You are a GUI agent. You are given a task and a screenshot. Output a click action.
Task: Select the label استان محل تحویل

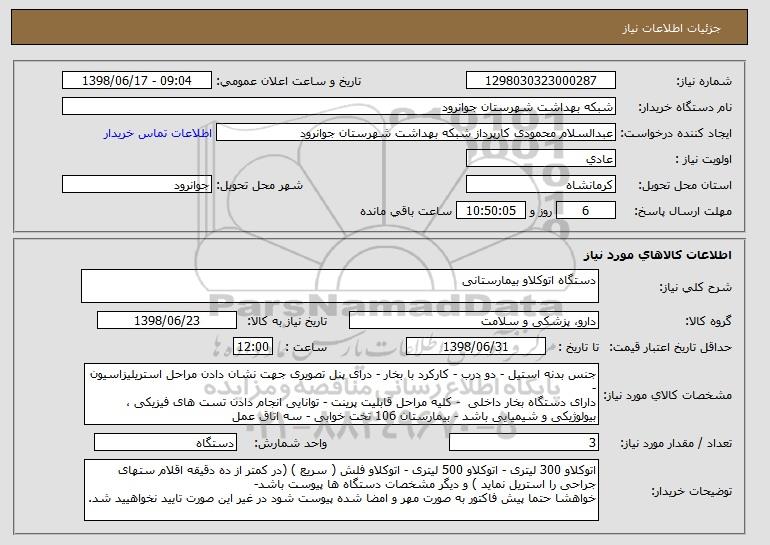[685, 185]
